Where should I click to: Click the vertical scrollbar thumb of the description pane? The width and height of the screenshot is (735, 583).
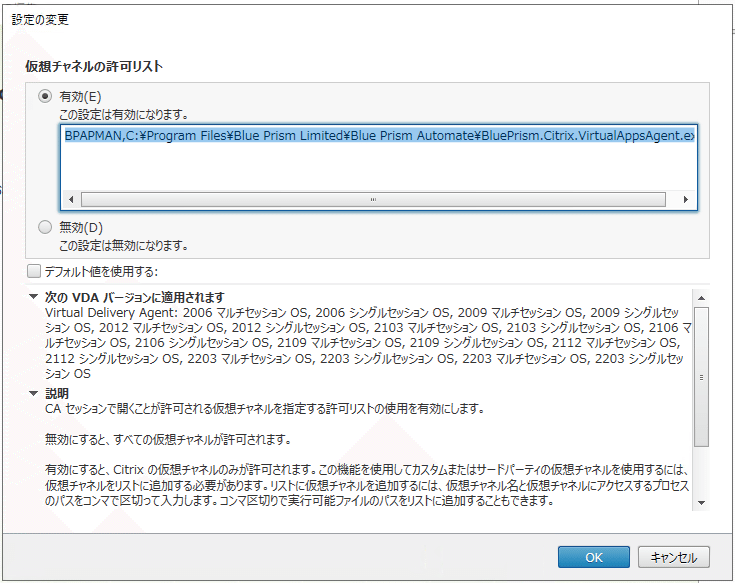pyautogui.click(x=701, y=377)
